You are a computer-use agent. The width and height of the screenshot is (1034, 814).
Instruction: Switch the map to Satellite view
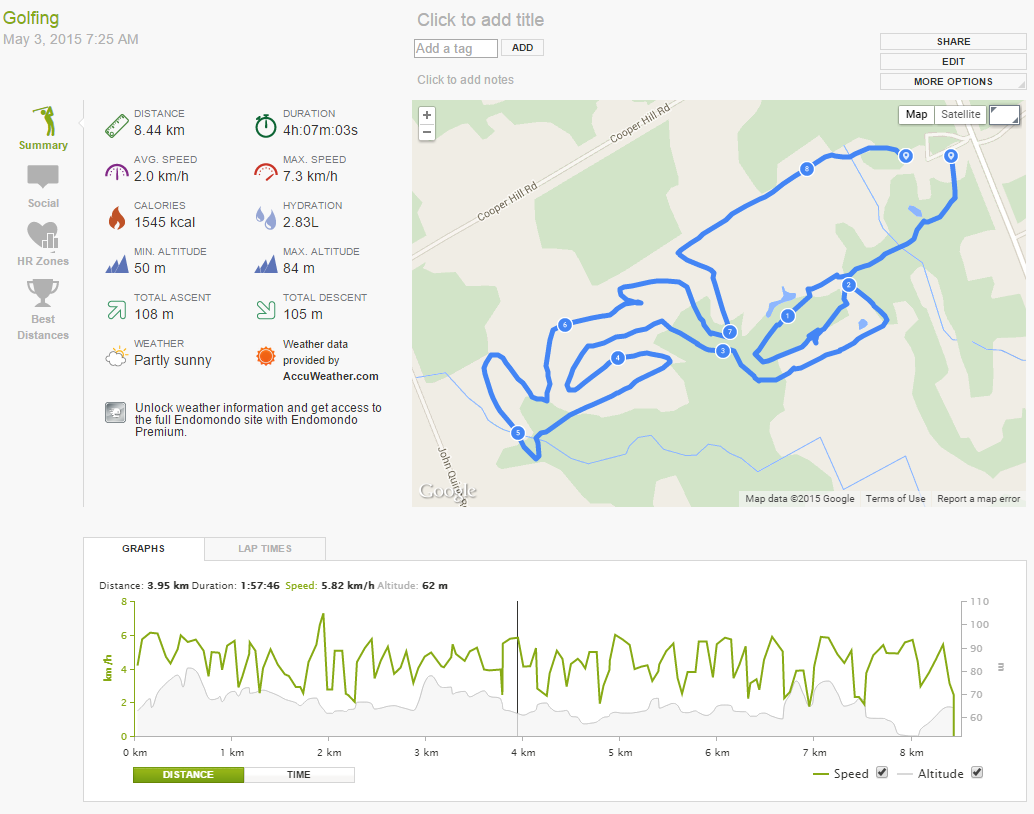click(961, 115)
